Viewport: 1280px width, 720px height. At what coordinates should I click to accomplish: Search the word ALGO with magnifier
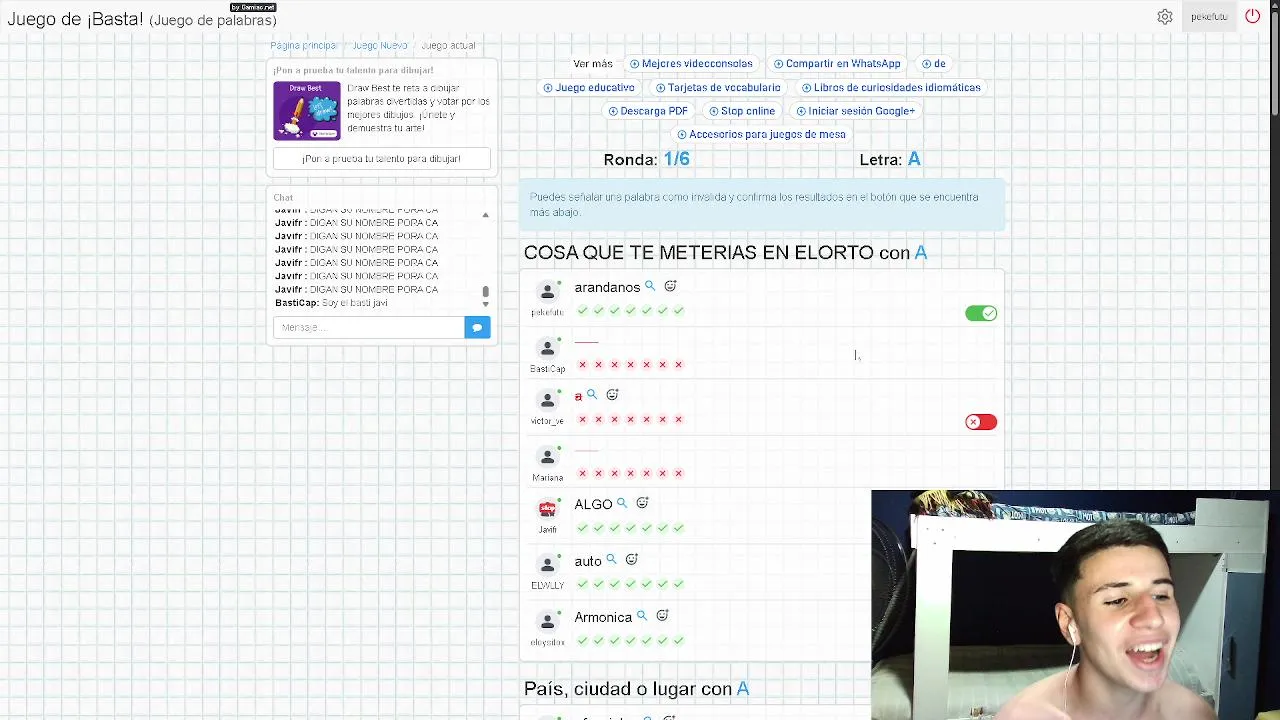622,503
